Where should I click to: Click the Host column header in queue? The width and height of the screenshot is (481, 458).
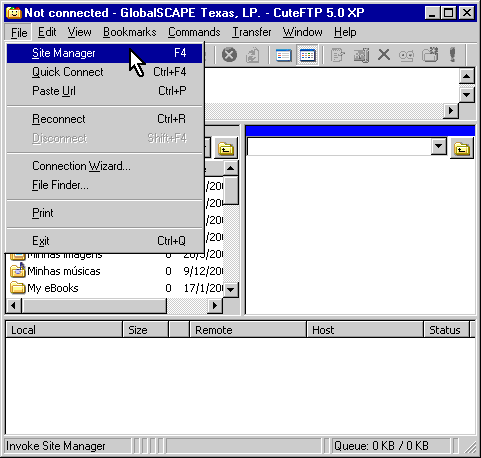(x=365, y=330)
